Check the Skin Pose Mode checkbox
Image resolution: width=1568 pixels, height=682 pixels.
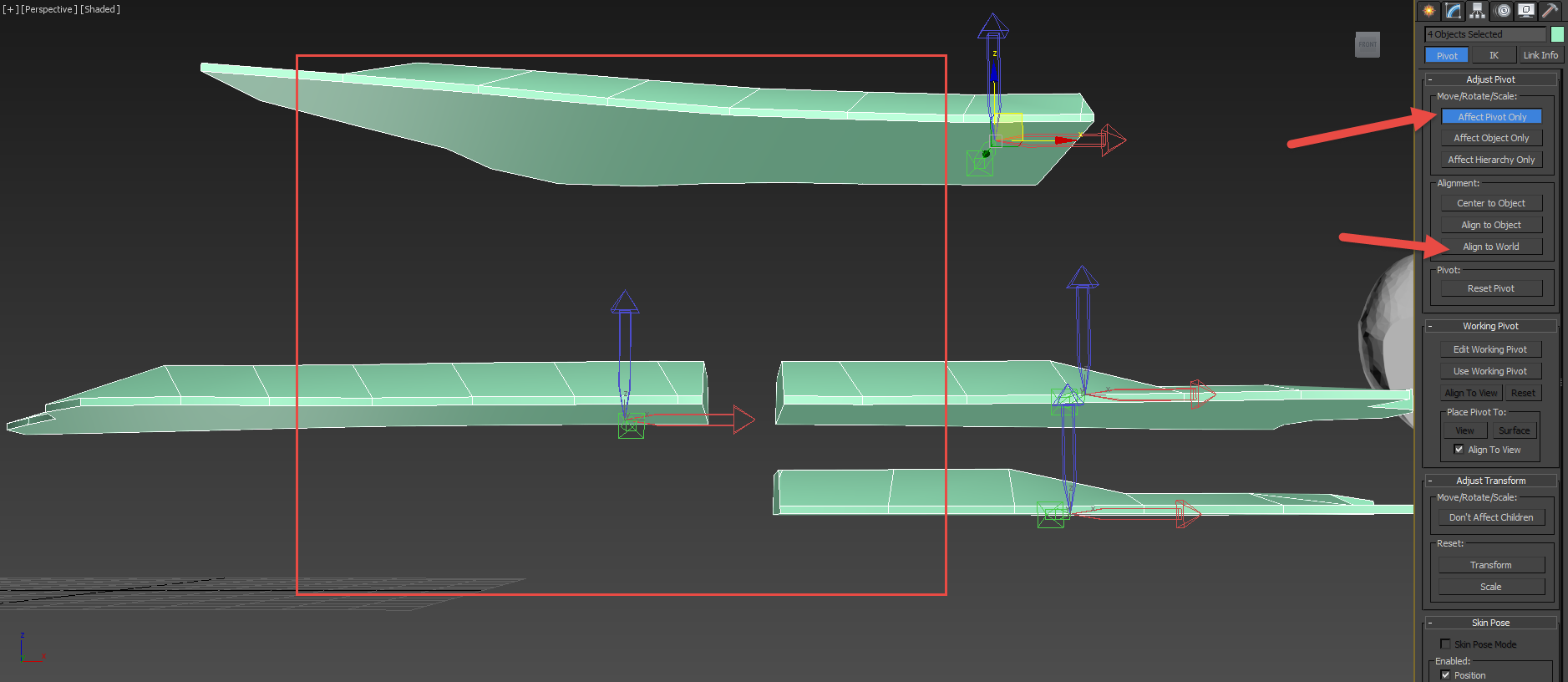[x=1445, y=644]
